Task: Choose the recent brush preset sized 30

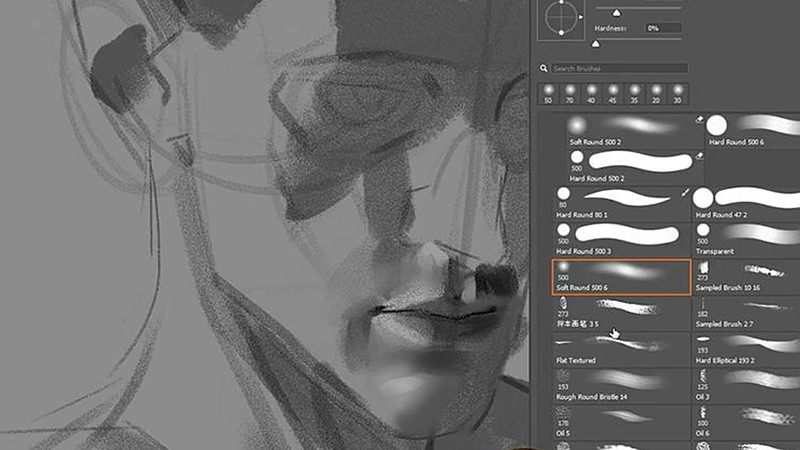Action: (x=678, y=91)
